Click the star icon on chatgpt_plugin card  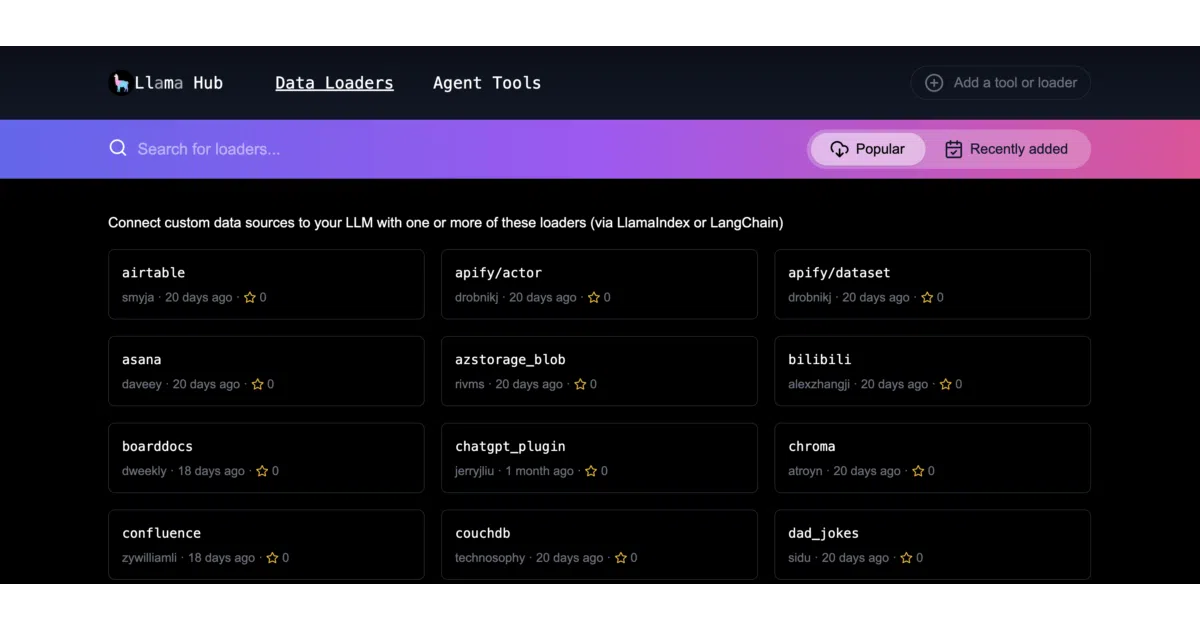[591, 471]
